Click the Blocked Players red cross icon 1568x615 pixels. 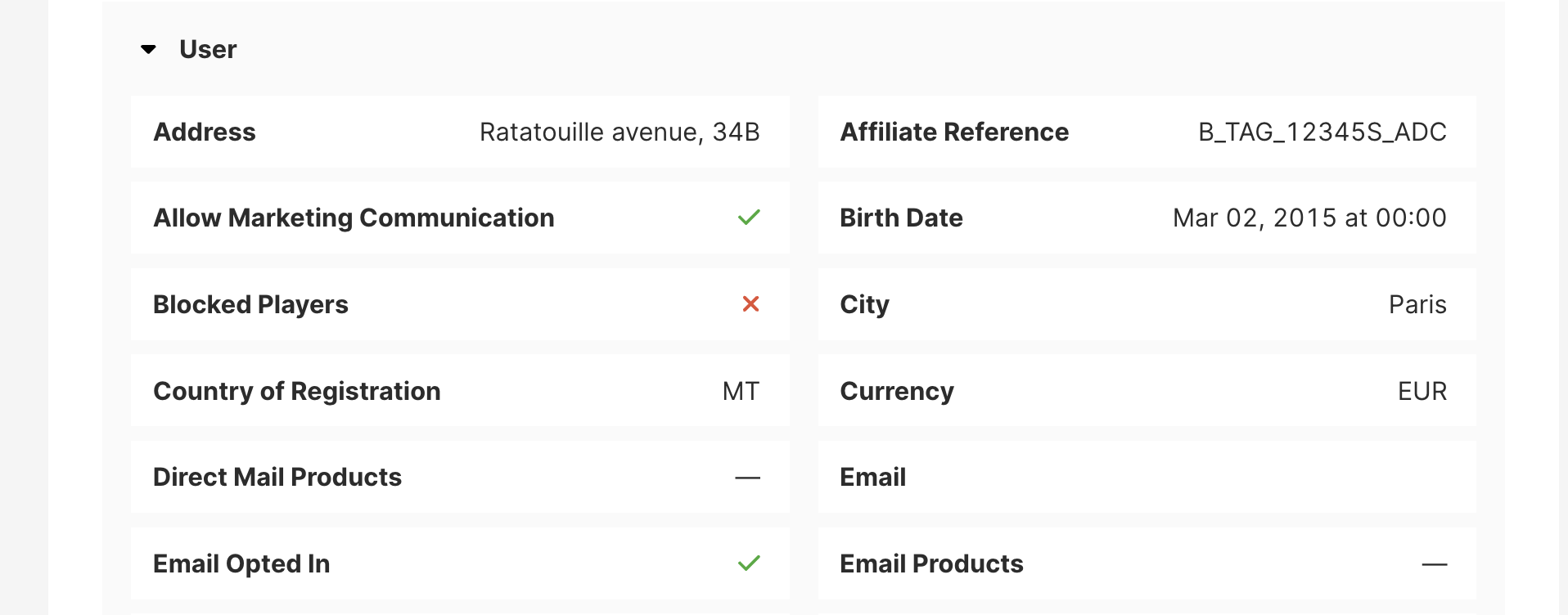tap(750, 304)
